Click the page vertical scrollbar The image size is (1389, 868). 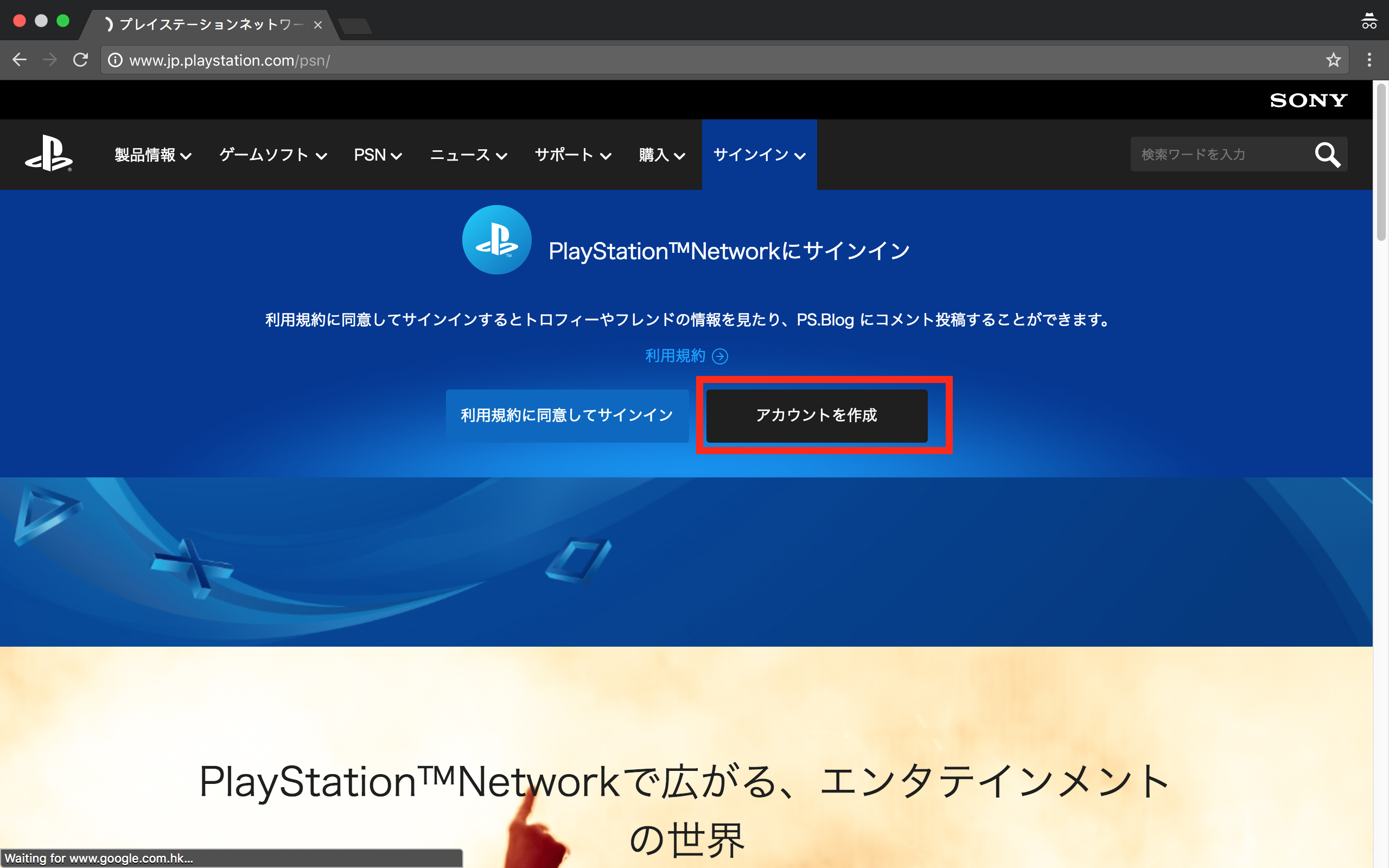1381,162
